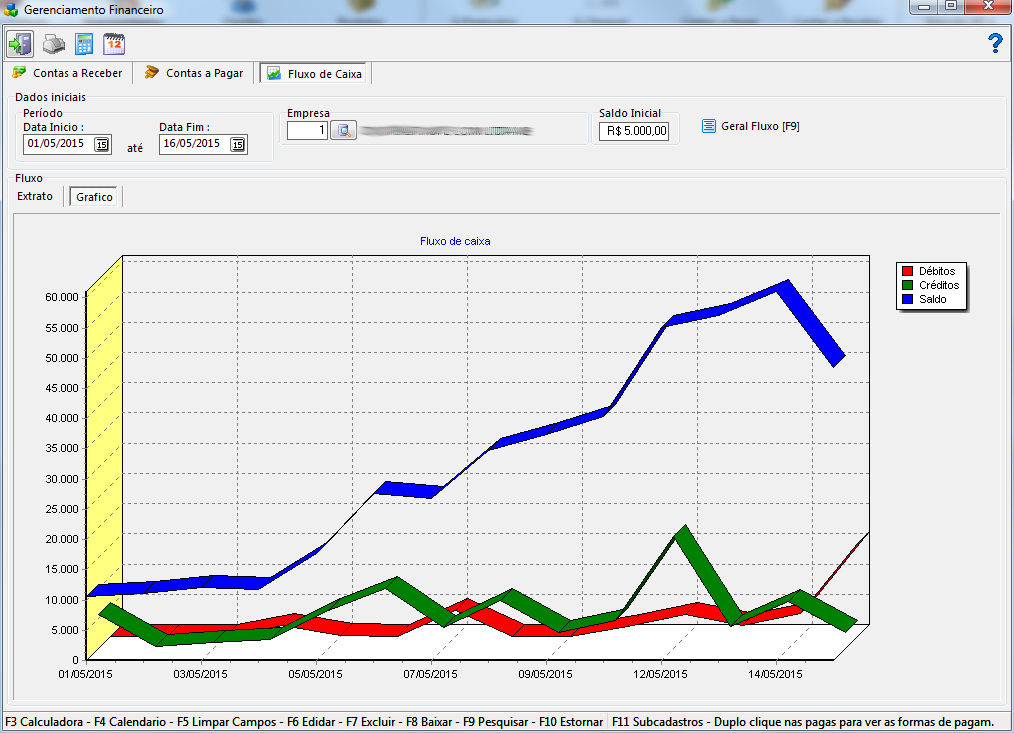Click the Empresa search magnifier icon
The image size is (1014, 733).
click(343, 131)
